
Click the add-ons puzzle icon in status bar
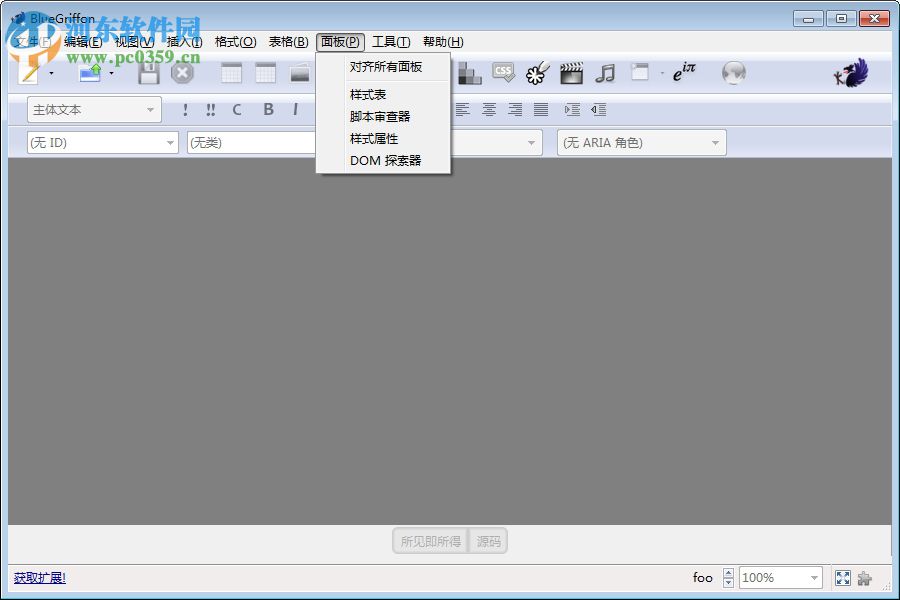click(865, 577)
